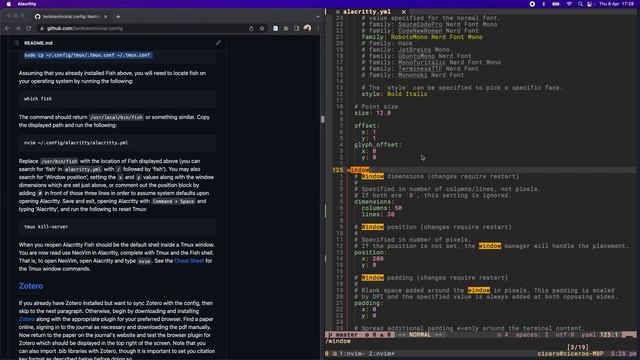This screenshot has width=640, height=360.
Task: Click the date and time clock
Action: (616, 4)
